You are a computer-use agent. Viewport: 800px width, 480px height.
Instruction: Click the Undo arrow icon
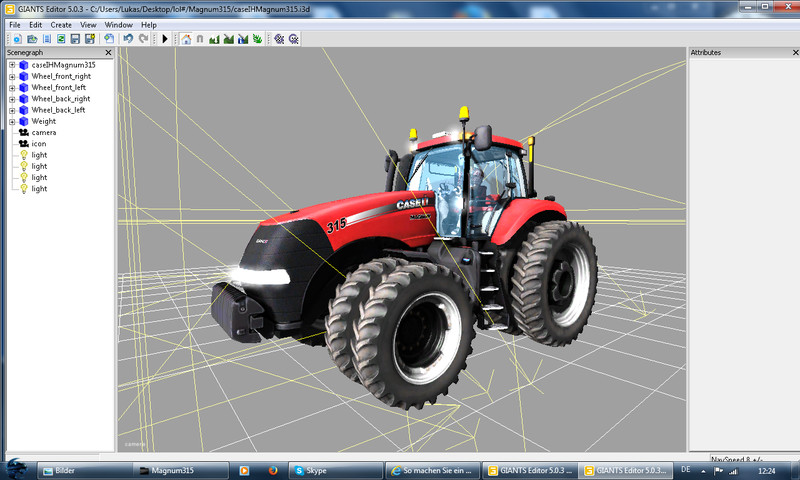[x=128, y=39]
